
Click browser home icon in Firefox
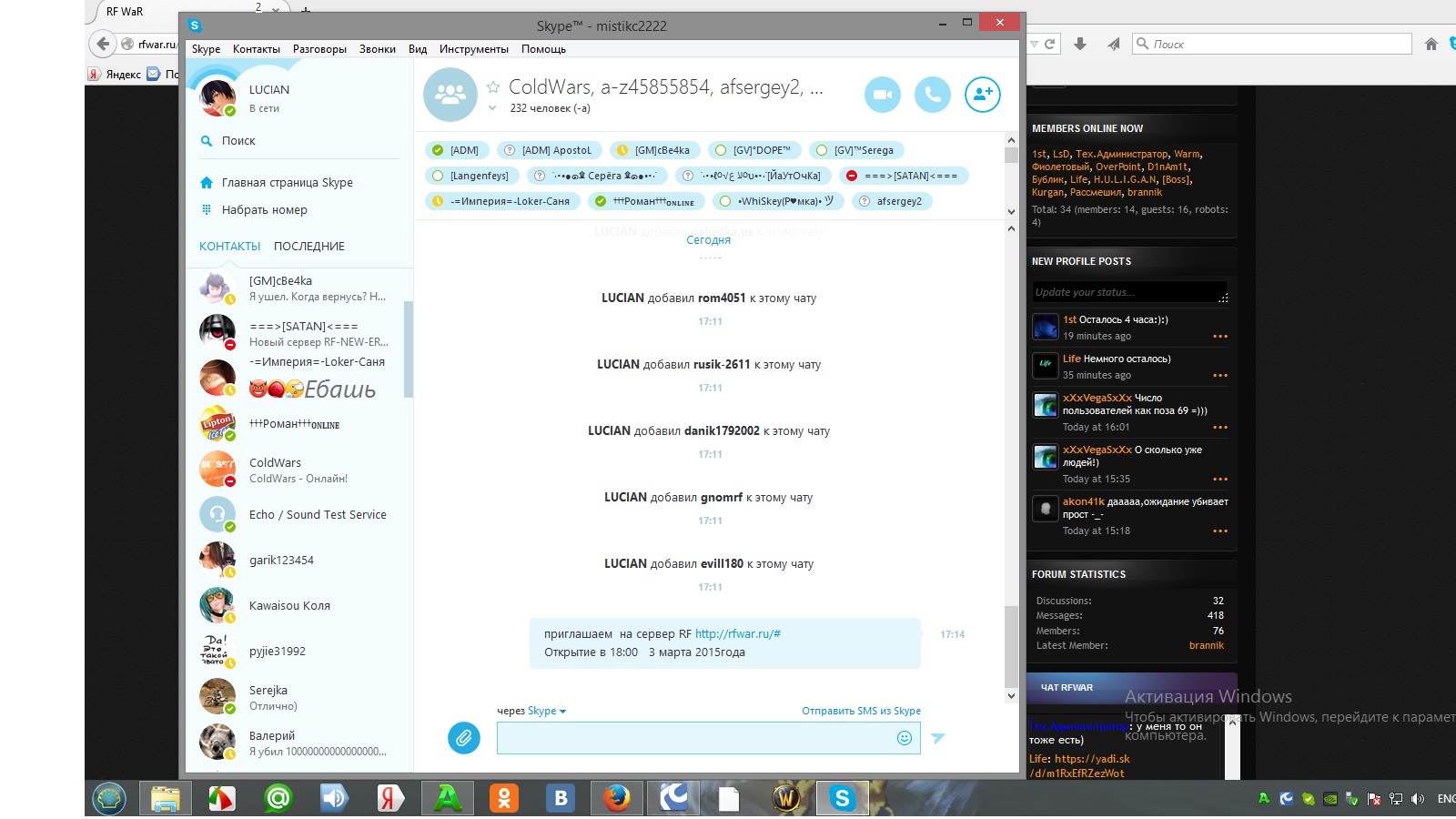1431,44
